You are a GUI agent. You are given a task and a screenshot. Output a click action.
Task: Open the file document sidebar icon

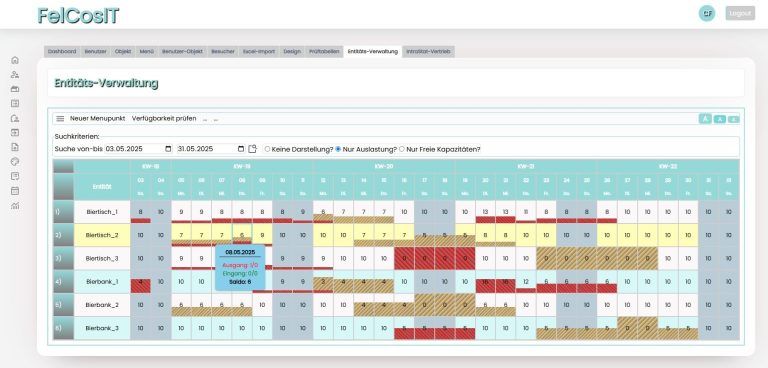(15, 147)
